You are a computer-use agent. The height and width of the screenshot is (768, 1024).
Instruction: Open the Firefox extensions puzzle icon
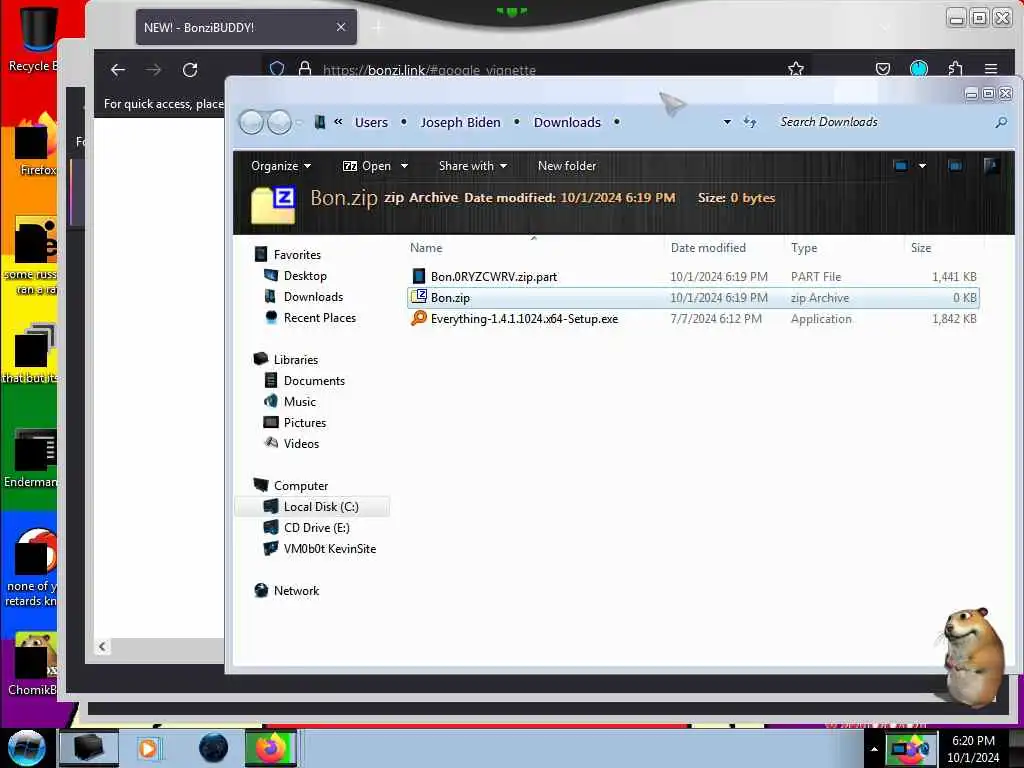point(955,69)
